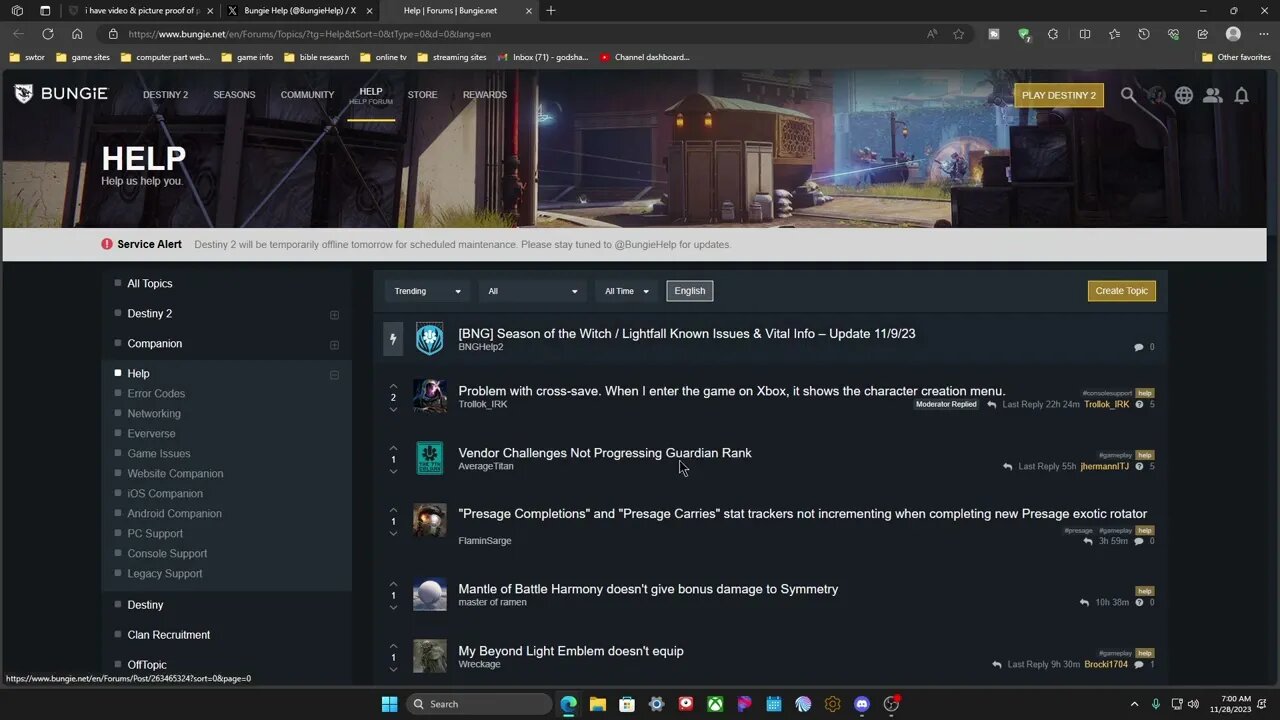
Task: Click the Bungie logo
Action: point(61,94)
